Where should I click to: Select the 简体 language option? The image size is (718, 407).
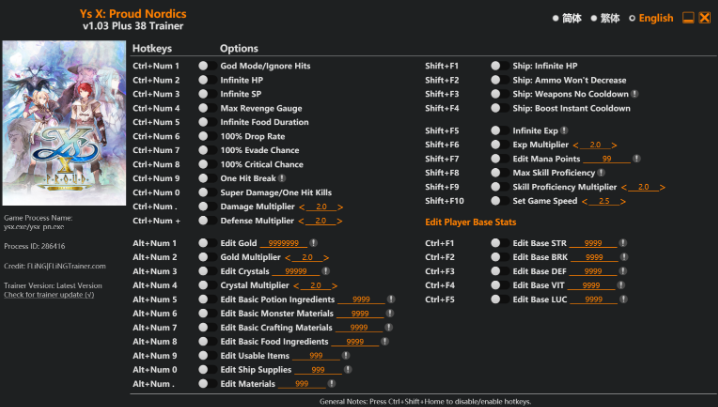[567, 18]
